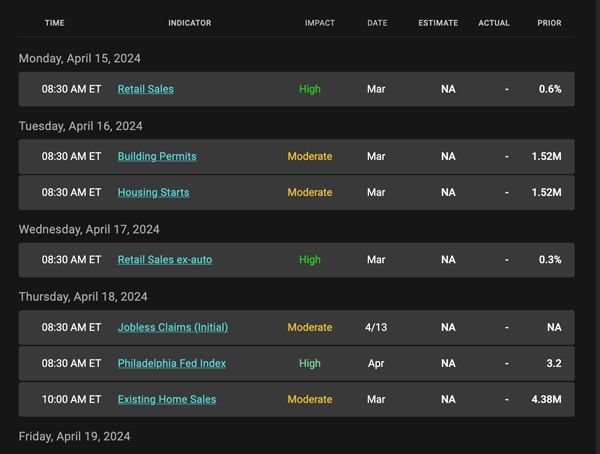600x454 pixels.
Task: Click the 10:00 AM ET time cell
Action: click(x=71, y=400)
